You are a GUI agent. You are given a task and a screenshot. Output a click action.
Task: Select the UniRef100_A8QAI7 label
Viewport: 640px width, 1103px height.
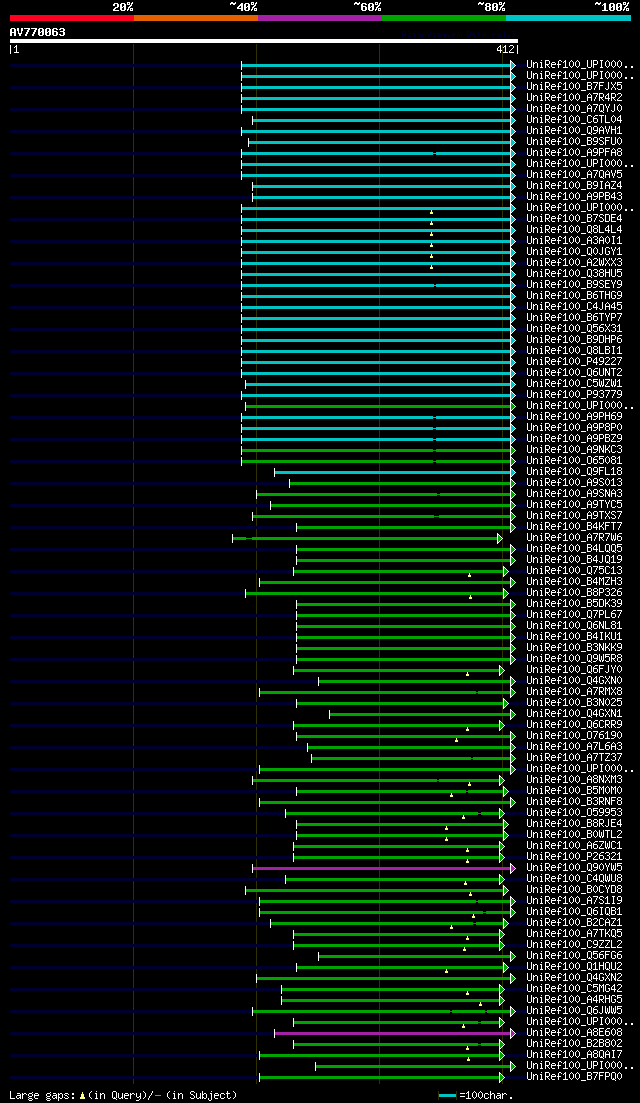(x=574, y=1054)
